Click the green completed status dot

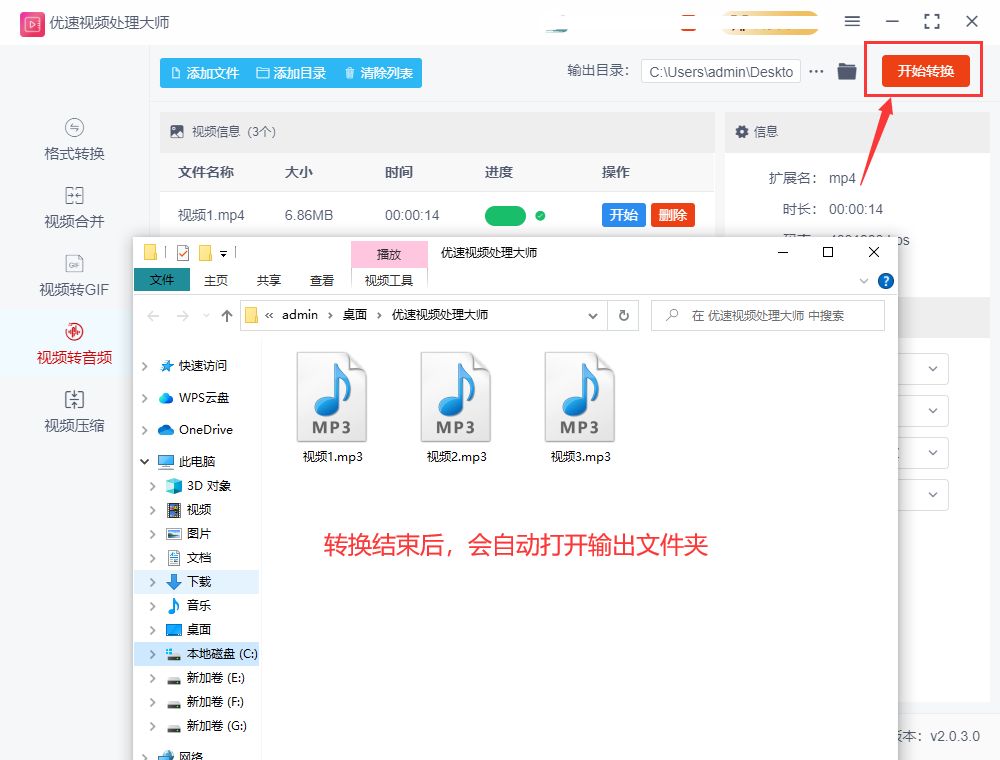[540, 216]
